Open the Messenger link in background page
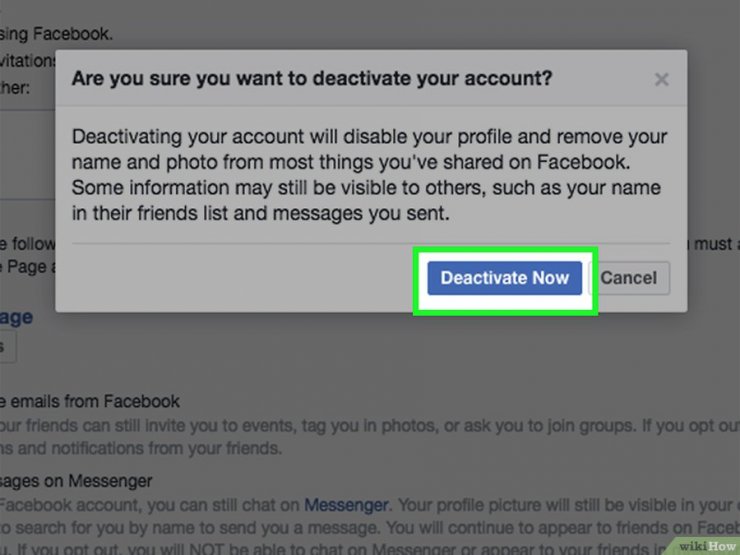 pos(346,505)
